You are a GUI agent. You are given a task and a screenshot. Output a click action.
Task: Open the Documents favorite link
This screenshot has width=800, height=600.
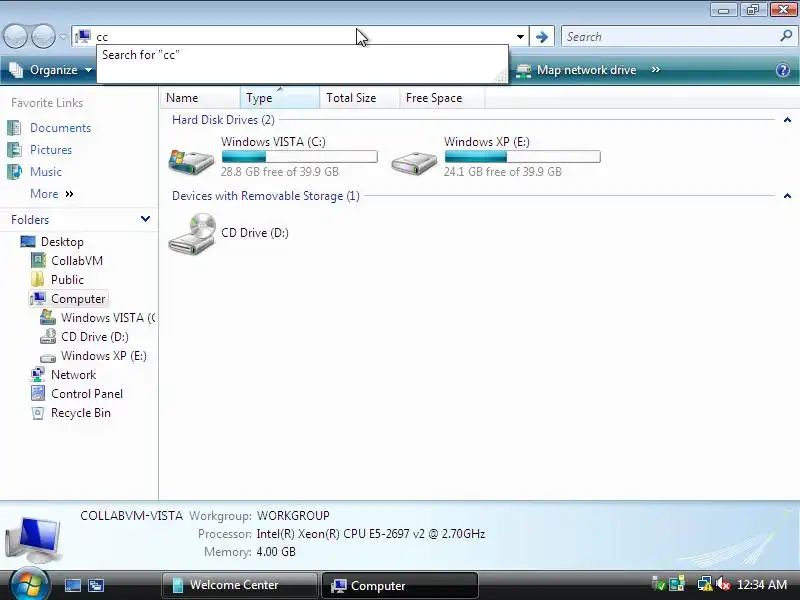[60, 128]
